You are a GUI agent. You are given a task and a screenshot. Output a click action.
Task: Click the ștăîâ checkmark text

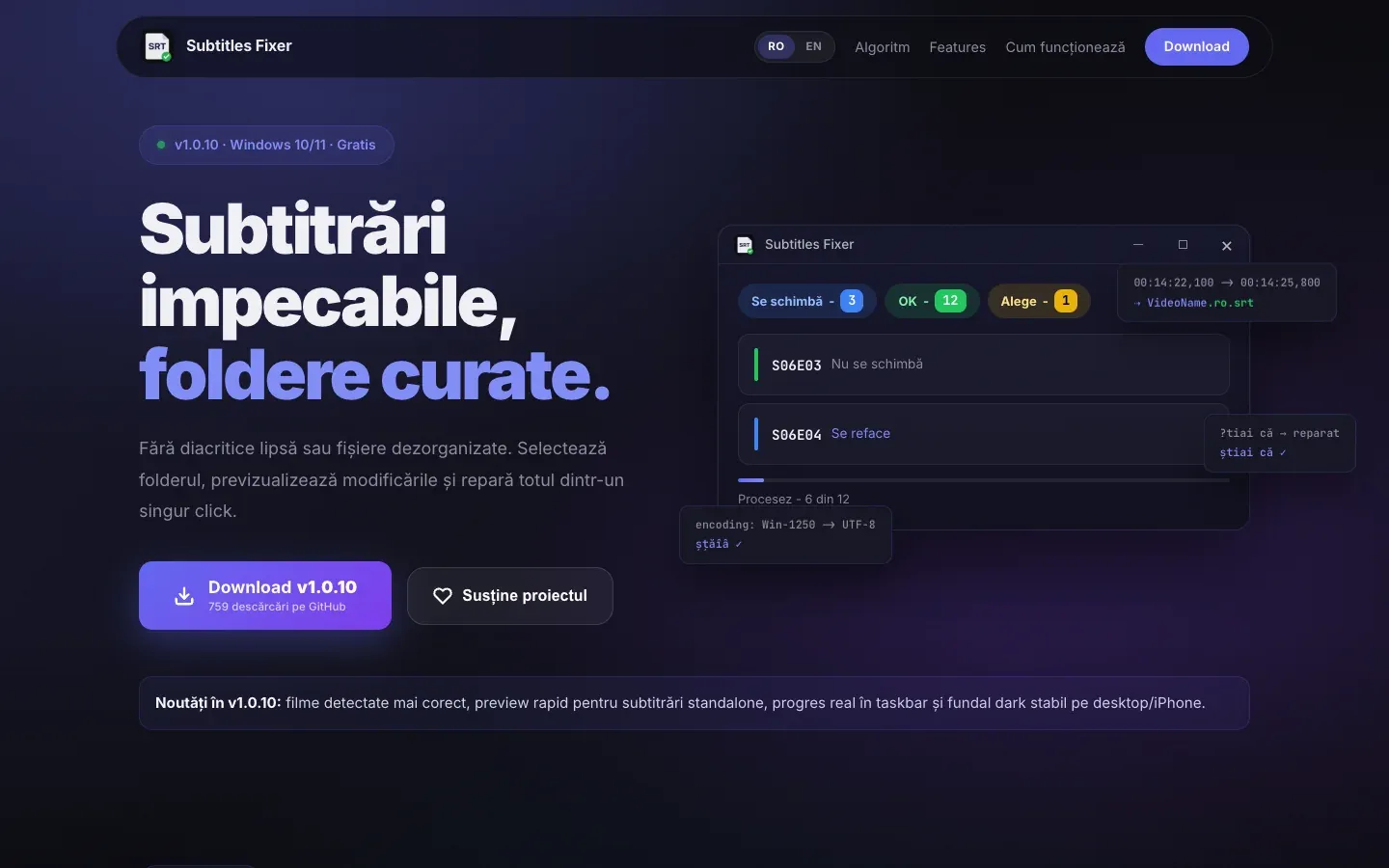pos(719,544)
